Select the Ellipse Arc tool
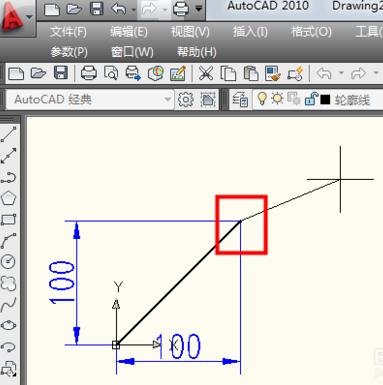The width and height of the screenshot is (383, 385). pyautogui.click(x=9, y=347)
